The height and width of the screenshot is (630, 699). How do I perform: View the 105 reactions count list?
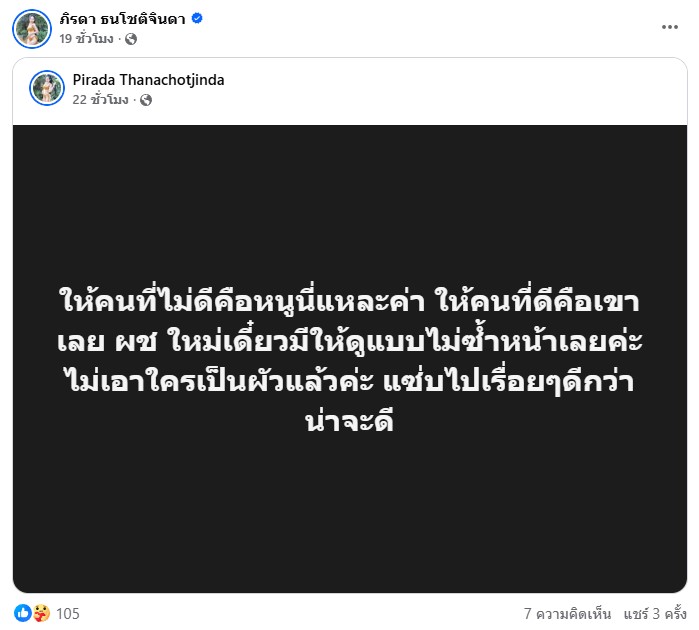point(68,614)
